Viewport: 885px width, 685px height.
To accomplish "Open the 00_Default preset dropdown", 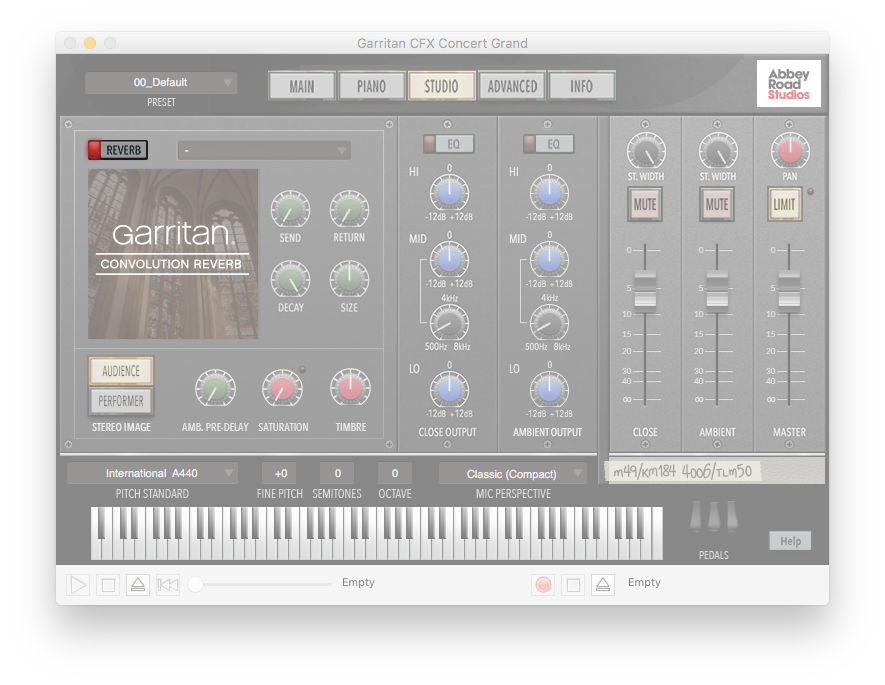I will pyautogui.click(x=161, y=83).
